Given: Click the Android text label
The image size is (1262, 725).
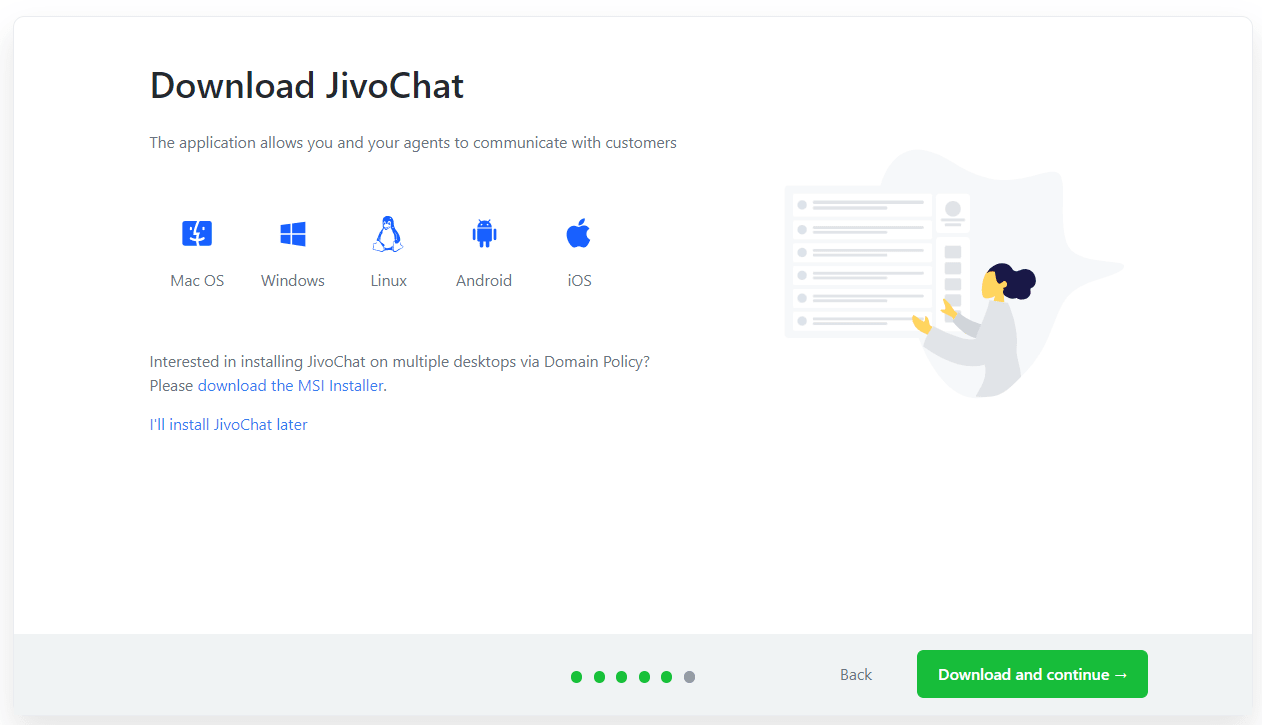Looking at the screenshot, I should point(484,281).
